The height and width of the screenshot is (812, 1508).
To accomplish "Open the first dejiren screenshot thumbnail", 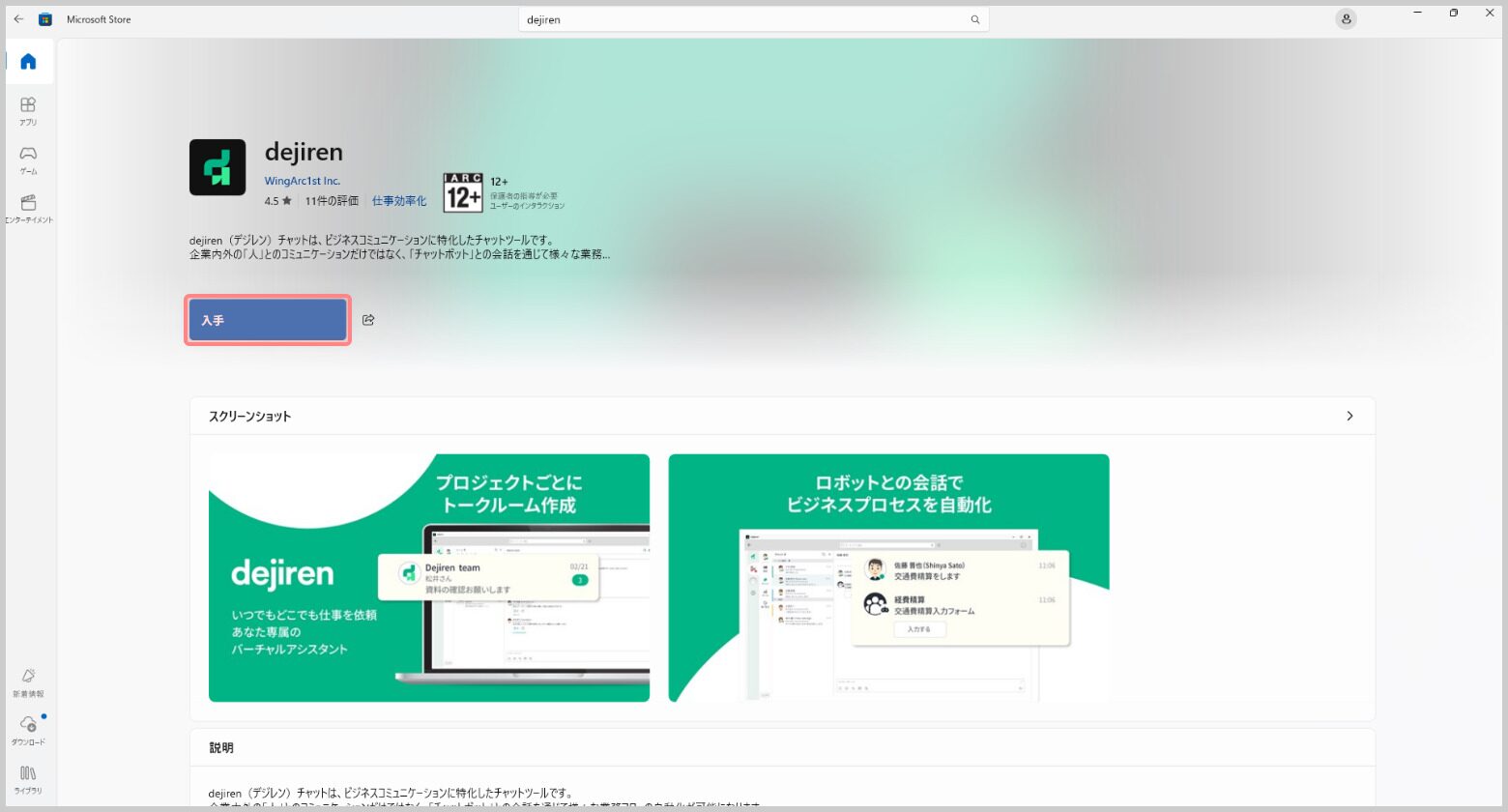I will coord(429,577).
